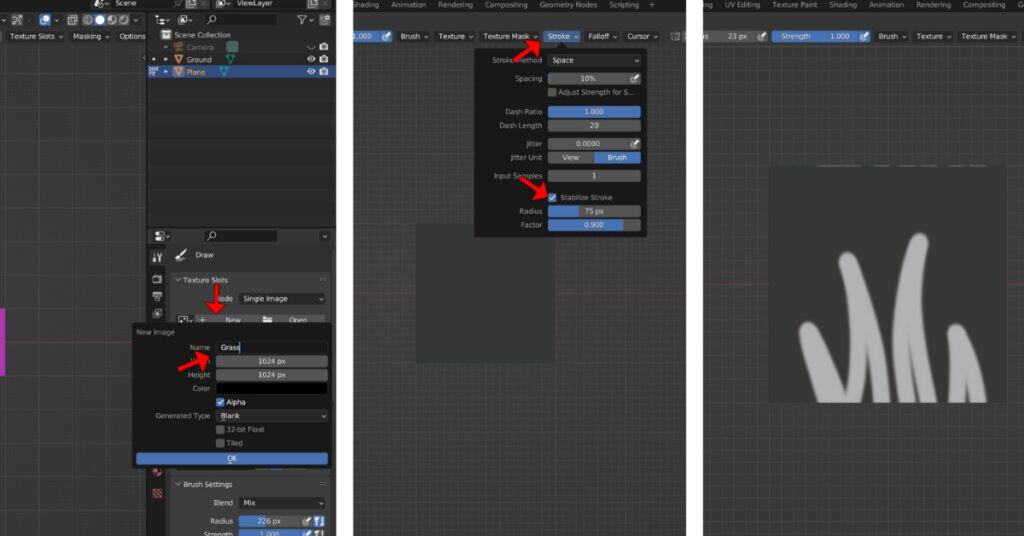
Task: Open Generated Type dropdown showing Blank
Action: (x=272, y=416)
